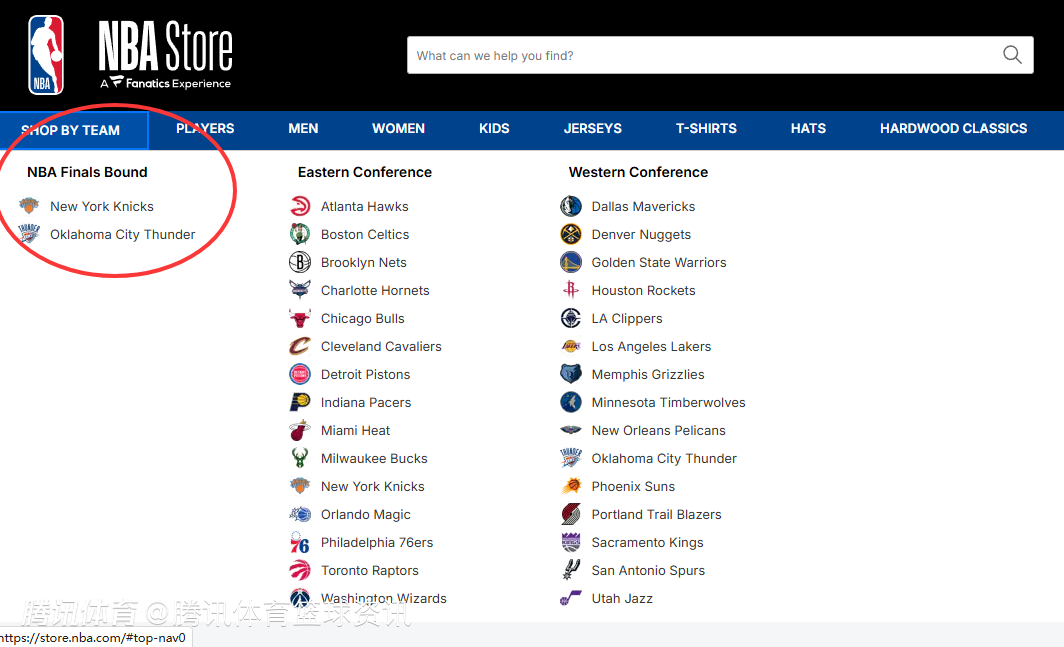This screenshot has height=647, width=1064.
Task: Click the Miami Heat logo icon
Action: (300, 430)
